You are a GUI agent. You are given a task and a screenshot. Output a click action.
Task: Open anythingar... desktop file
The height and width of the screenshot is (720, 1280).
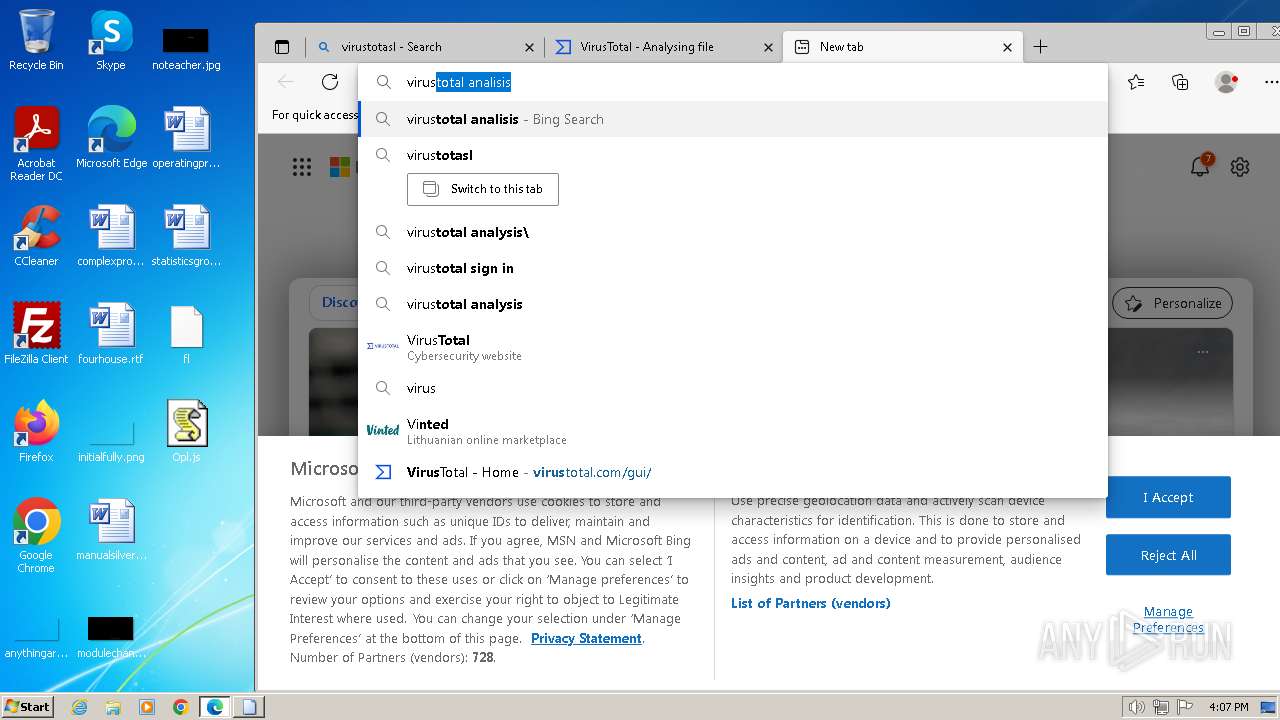tap(36, 638)
